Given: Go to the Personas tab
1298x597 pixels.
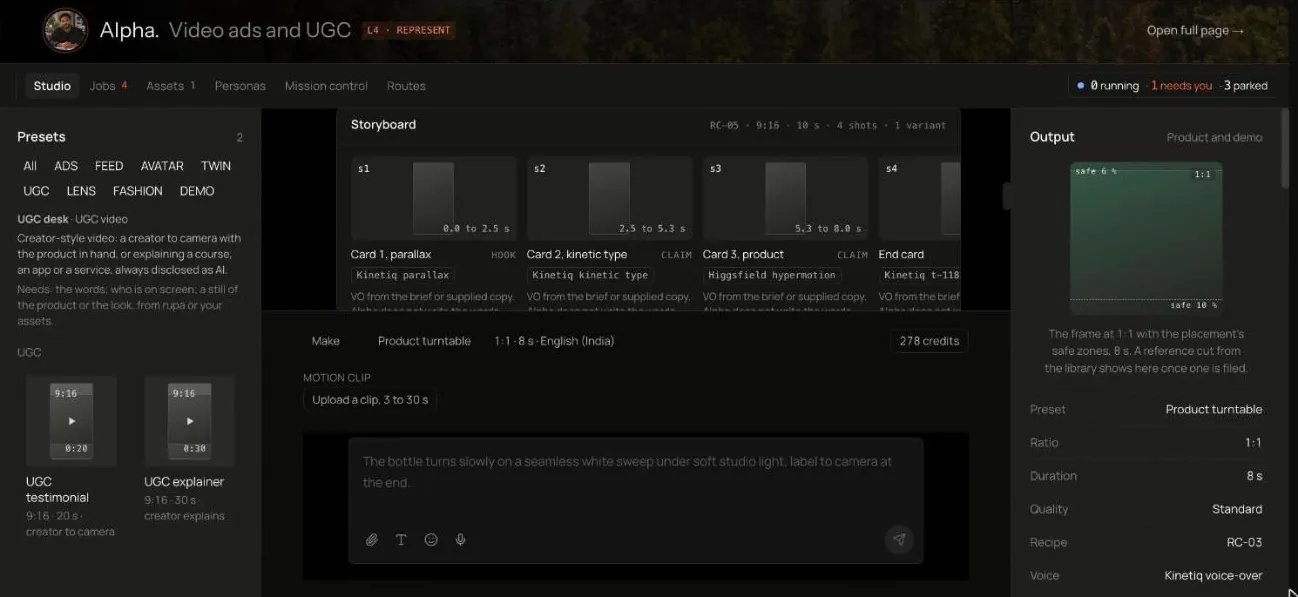Looking at the screenshot, I should 240,86.
